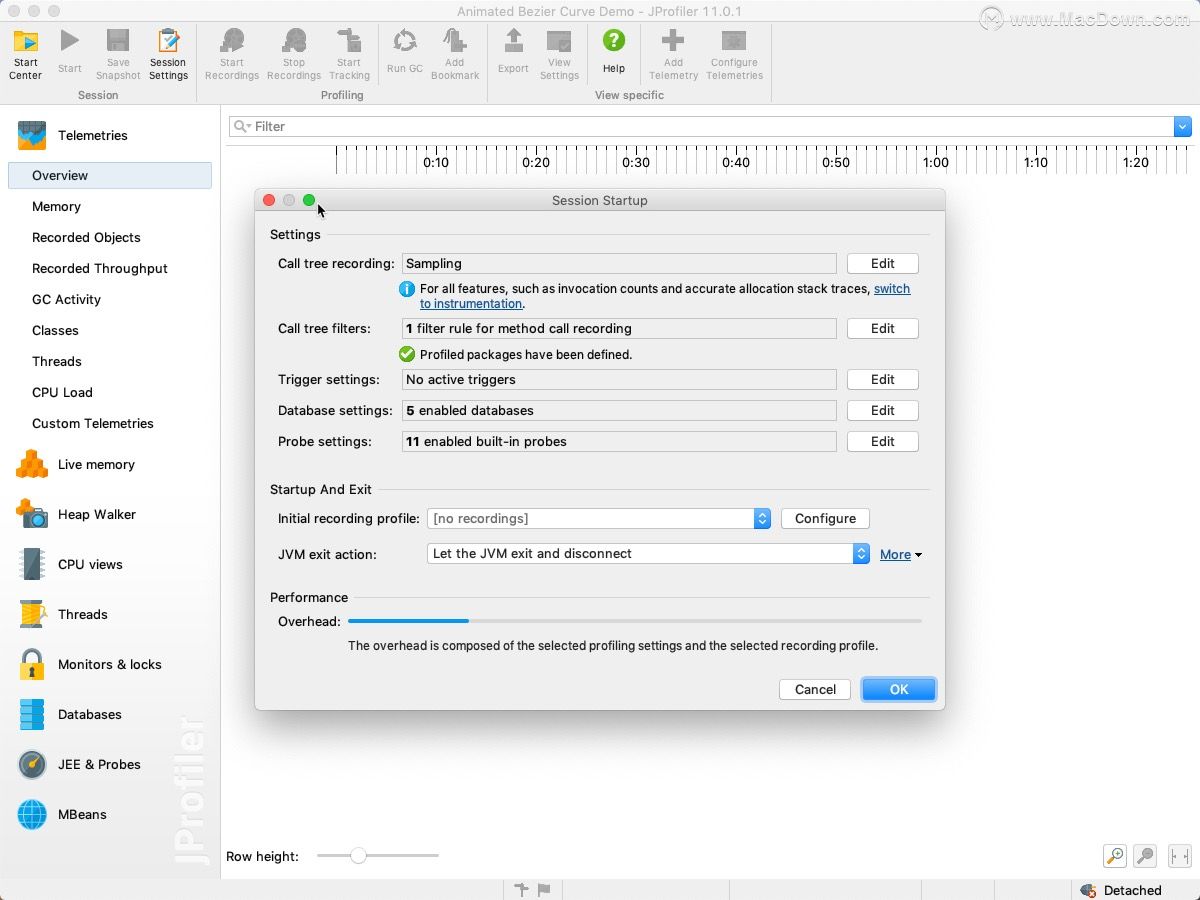This screenshot has width=1200, height=900.
Task: Open the filter search options magnifier dropdown
Action: pos(242,126)
